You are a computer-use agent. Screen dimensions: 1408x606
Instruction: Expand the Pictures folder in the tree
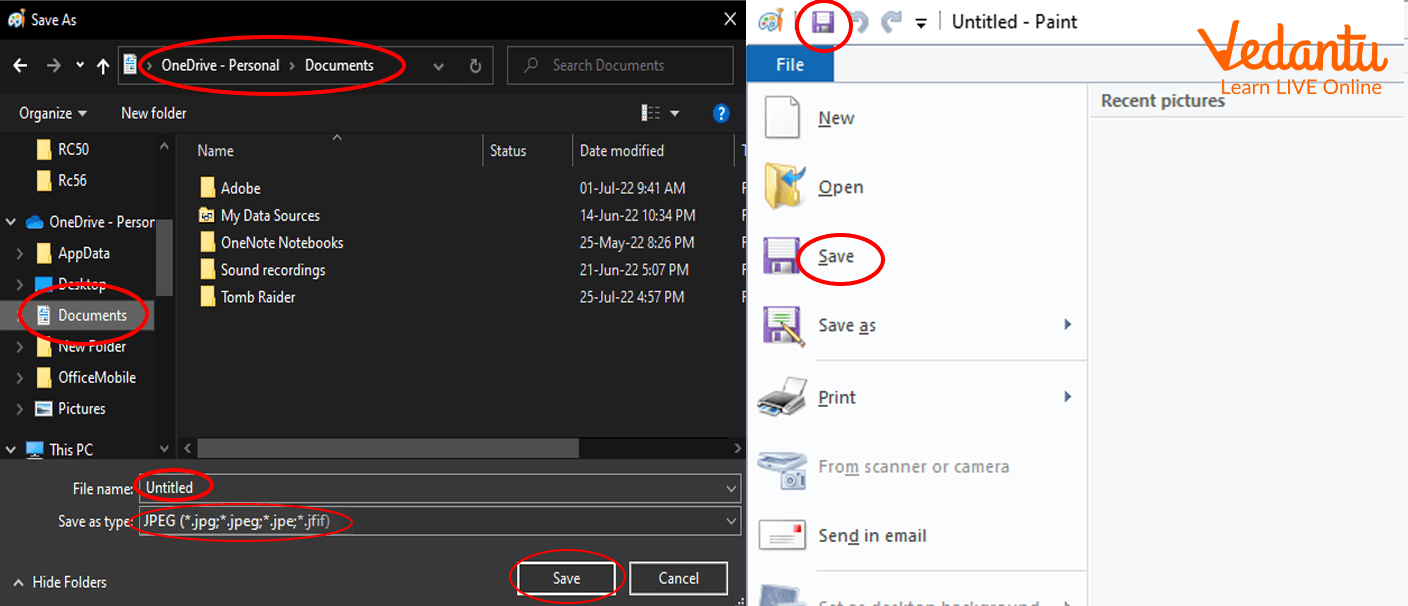(21, 409)
